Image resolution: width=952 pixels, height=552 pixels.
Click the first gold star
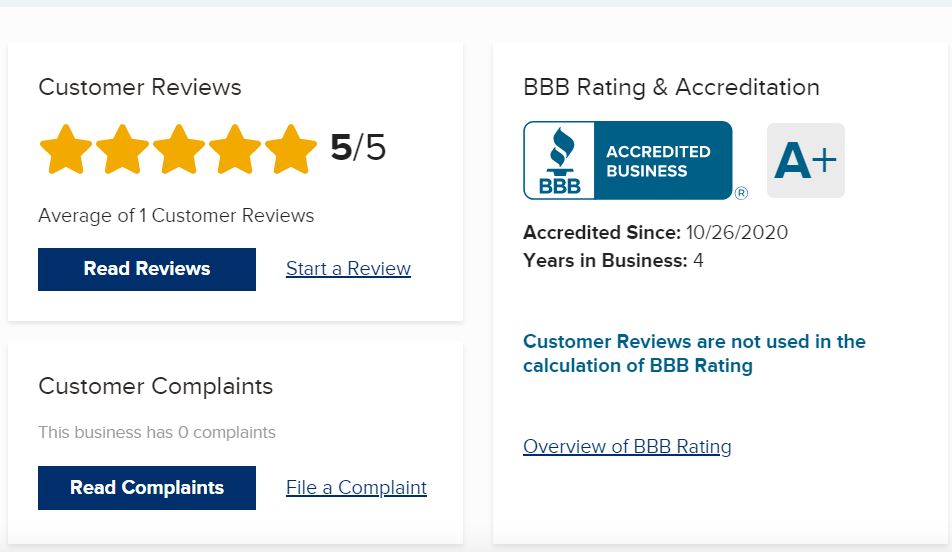coord(66,149)
